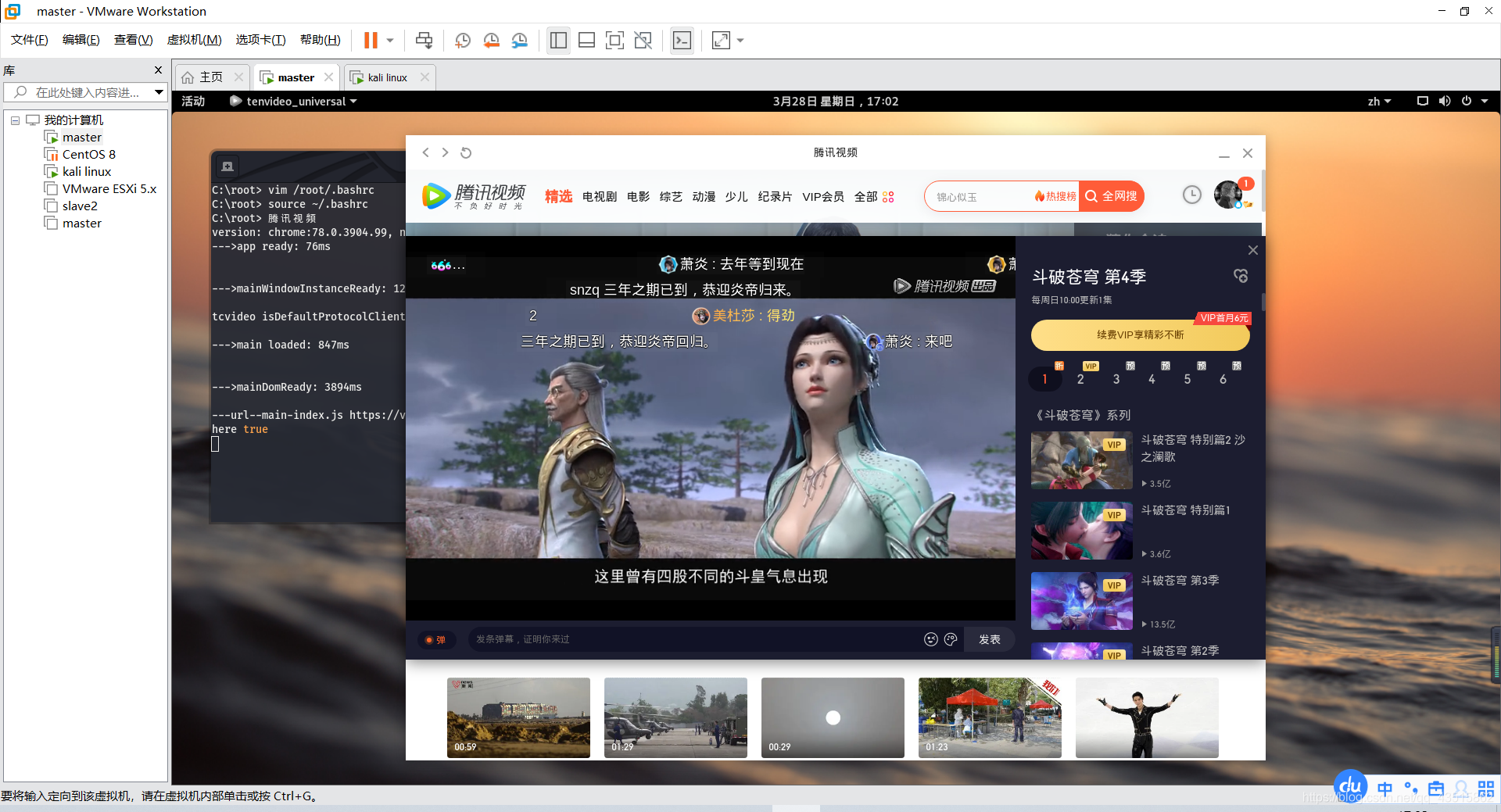The height and width of the screenshot is (812, 1501).
Task: Click the GNOME power icon
Action: (1467, 101)
